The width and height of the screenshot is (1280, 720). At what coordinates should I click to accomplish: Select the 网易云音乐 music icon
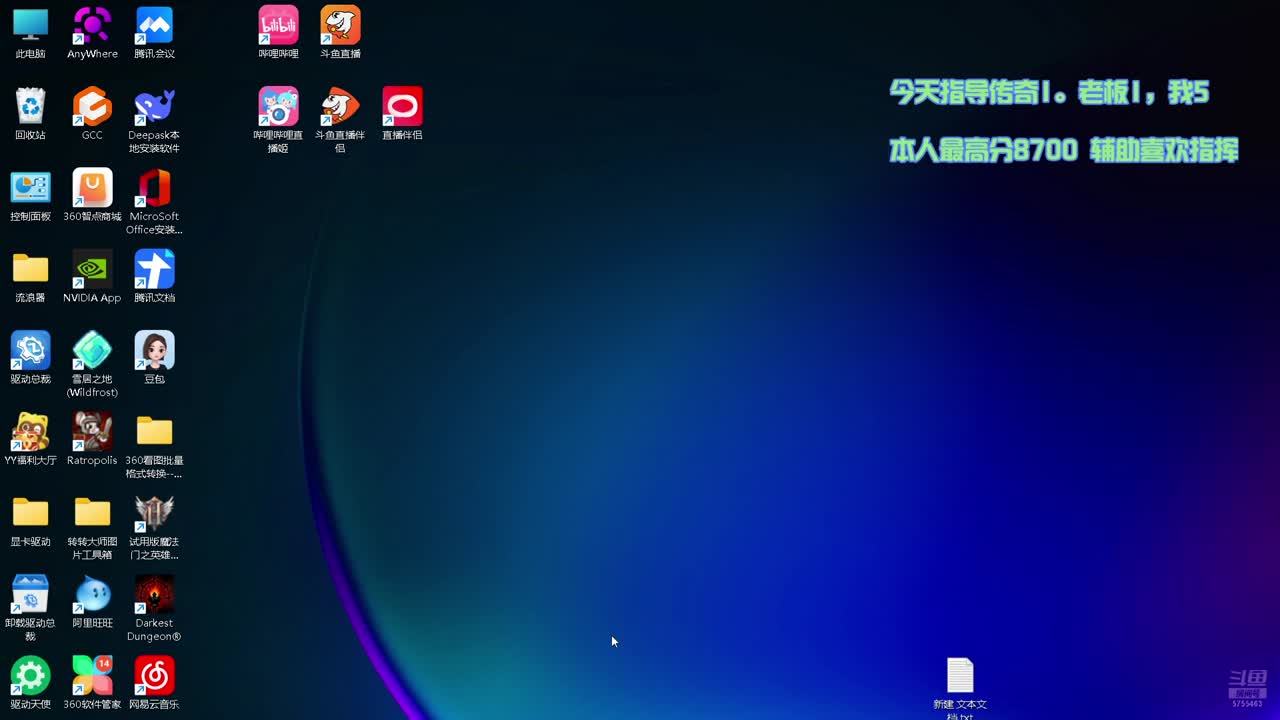point(154,676)
